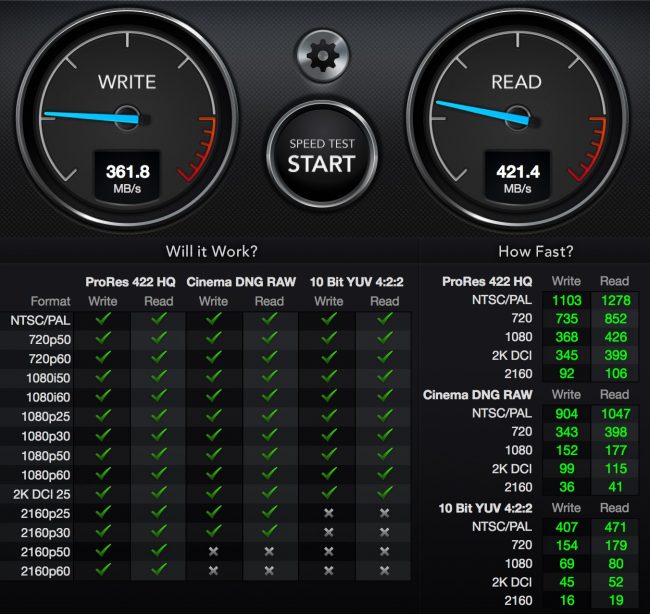The height and width of the screenshot is (614, 650).
Task: Select Cinema DNG NTSC/PAL write value 904
Action: 567,413
